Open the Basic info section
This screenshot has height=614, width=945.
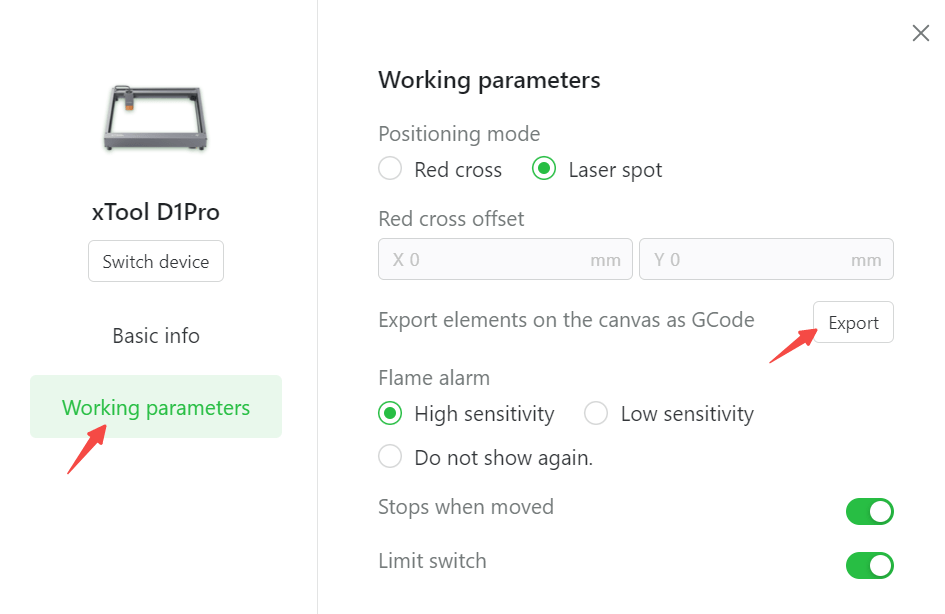tap(156, 336)
